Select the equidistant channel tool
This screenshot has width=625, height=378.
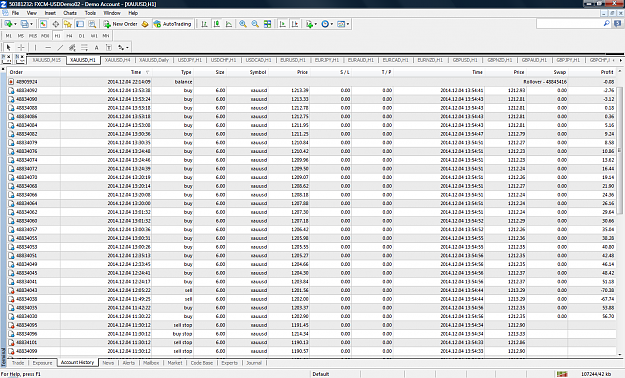[x=72, y=47]
